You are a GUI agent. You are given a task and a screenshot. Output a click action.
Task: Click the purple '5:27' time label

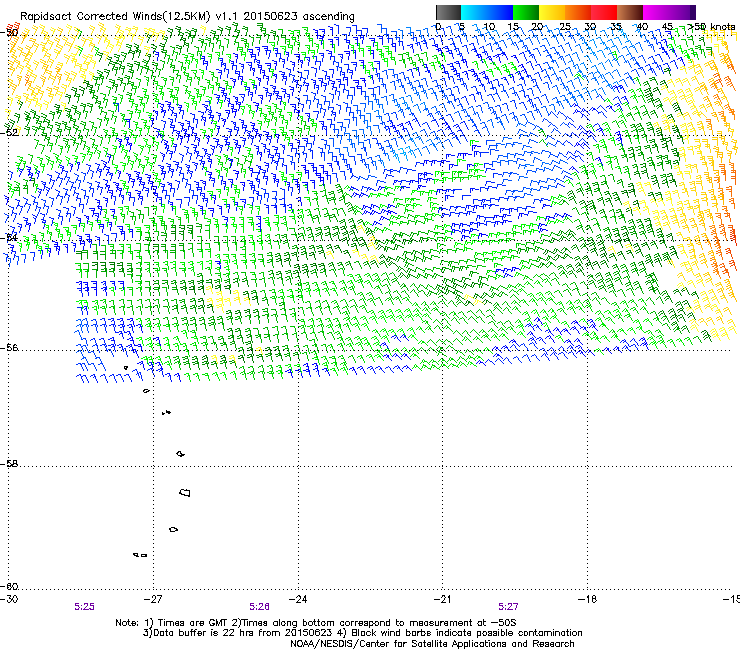508,607
